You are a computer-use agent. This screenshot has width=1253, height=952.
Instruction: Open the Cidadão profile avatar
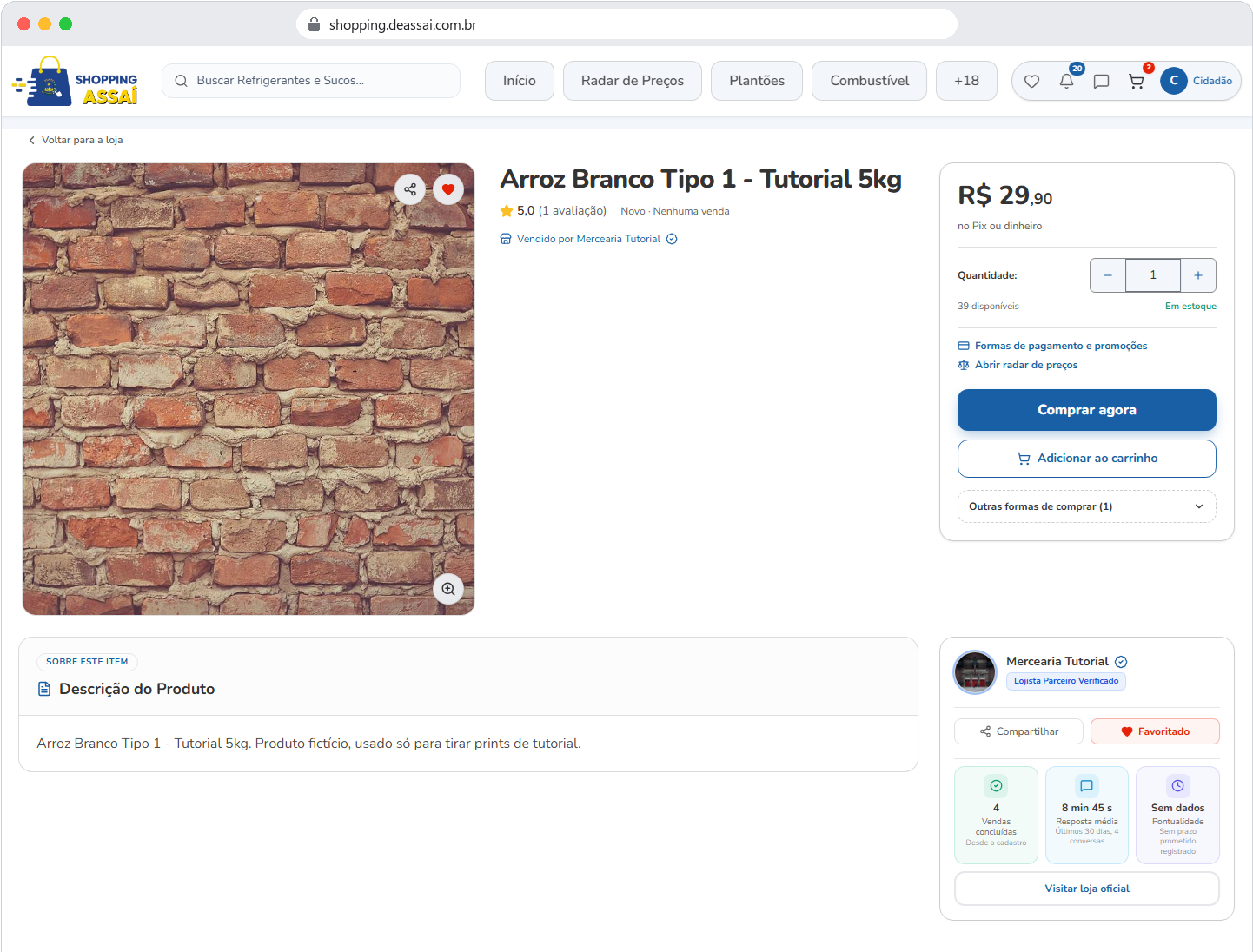[x=1173, y=81]
